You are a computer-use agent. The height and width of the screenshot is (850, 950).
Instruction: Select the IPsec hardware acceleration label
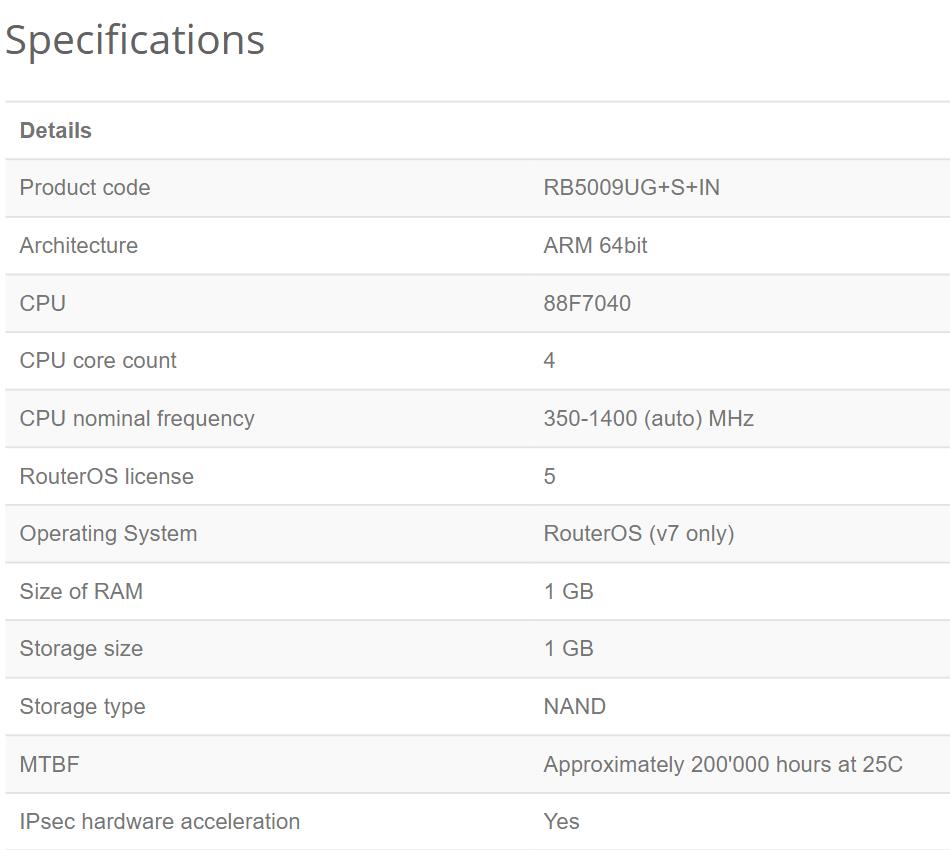pos(160,822)
